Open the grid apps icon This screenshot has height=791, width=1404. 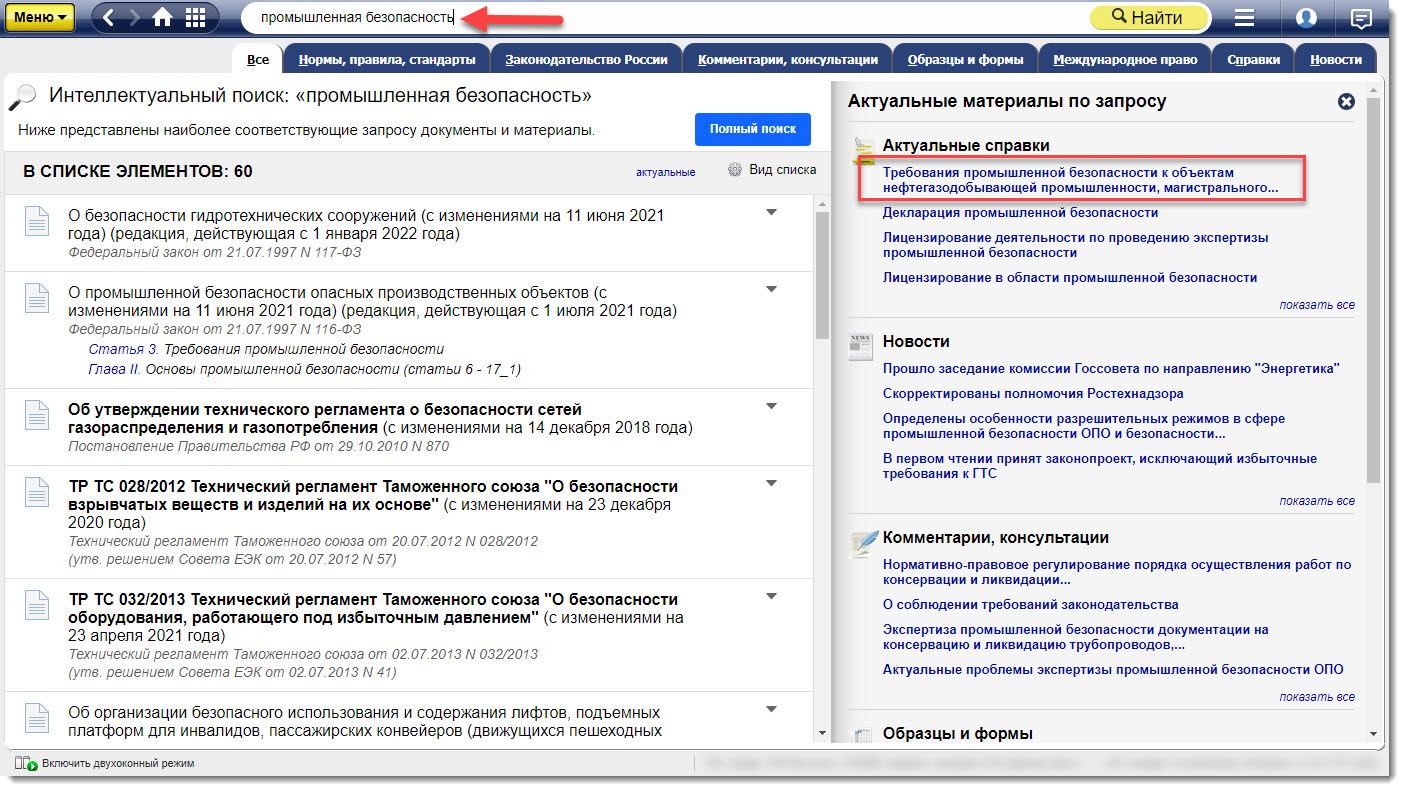196,17
